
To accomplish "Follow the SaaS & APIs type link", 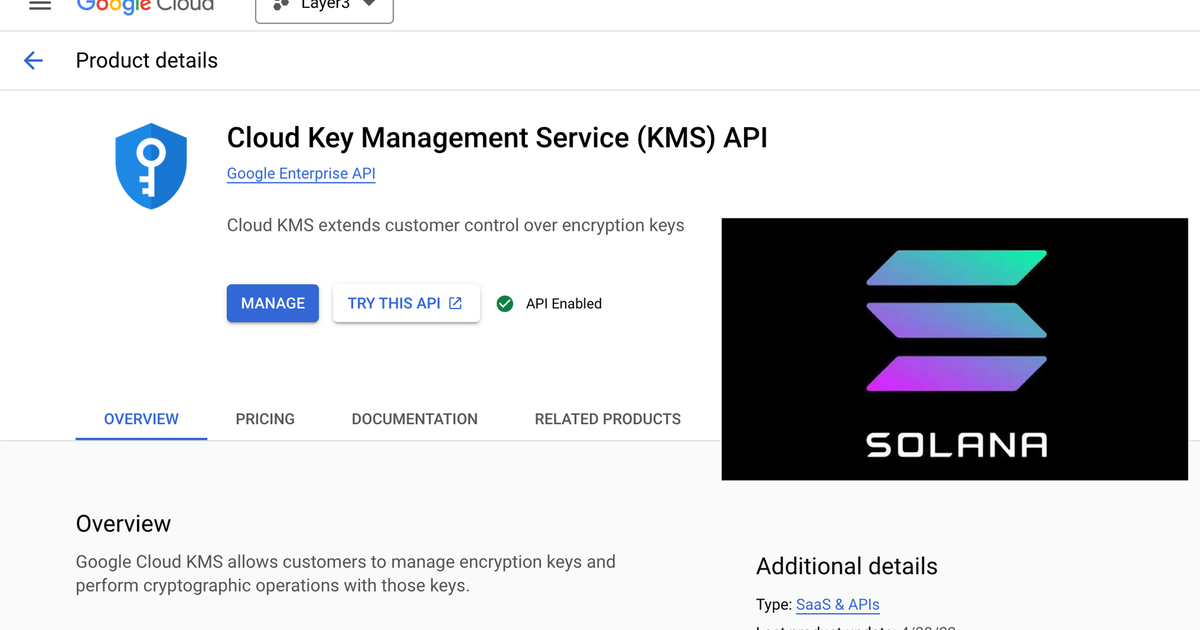I will pos(837,604).
